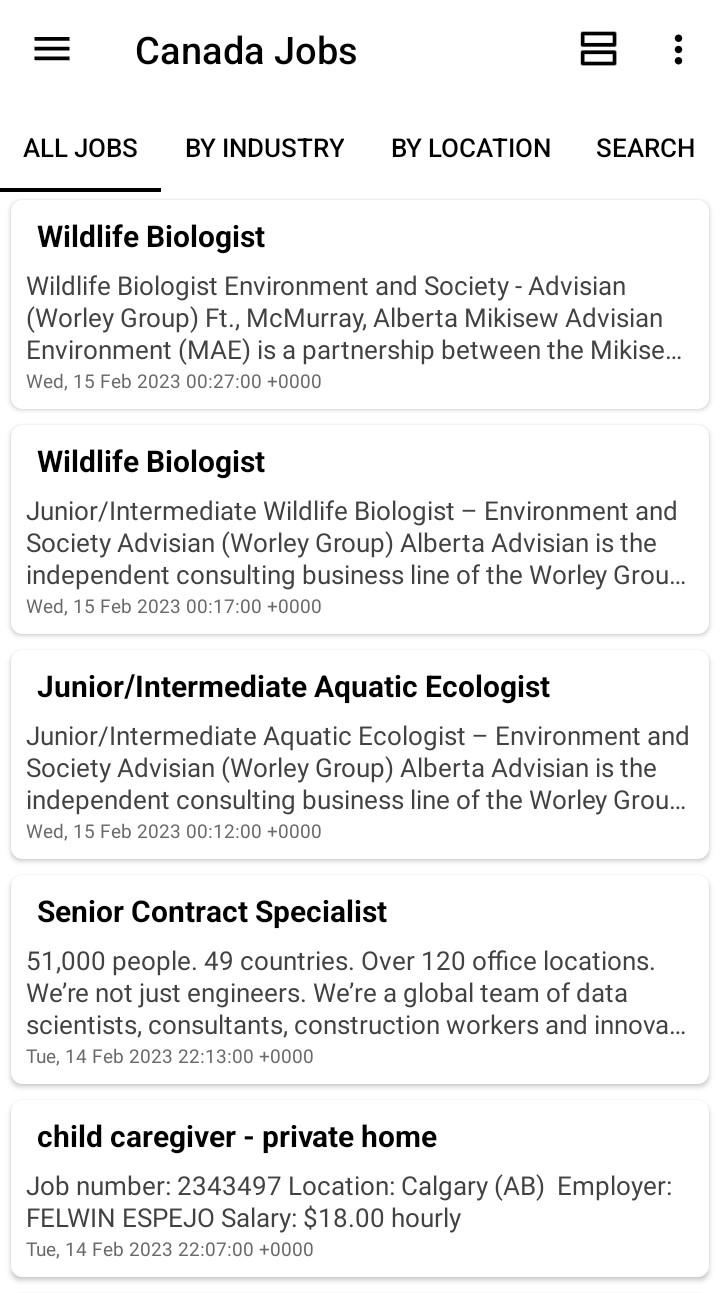
Task: Tap the 00:17:00 posting date
Action: coord(174,606)
